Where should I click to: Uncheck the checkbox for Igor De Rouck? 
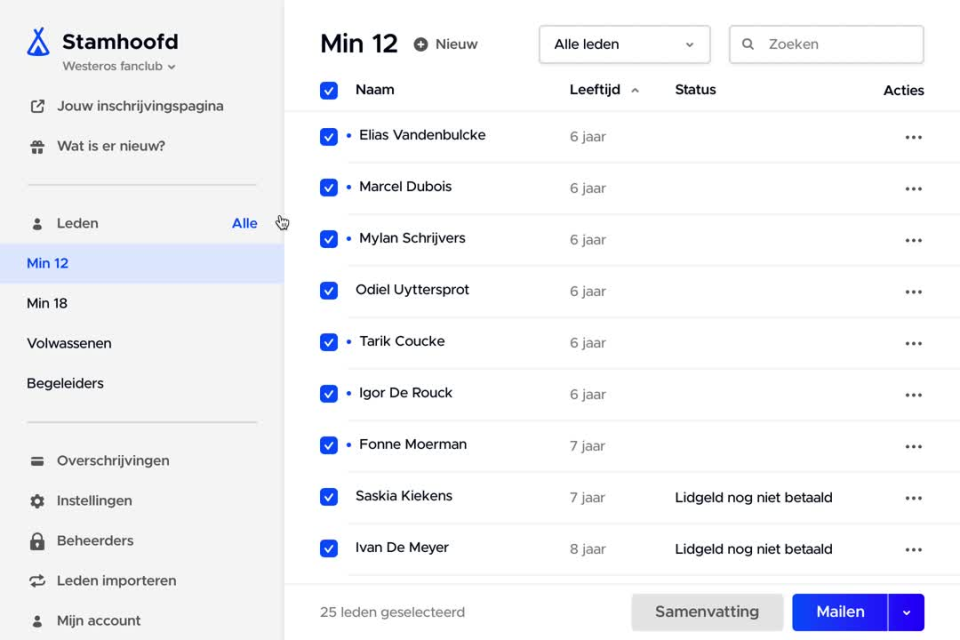pyautogui.click(x=329, y=393)
